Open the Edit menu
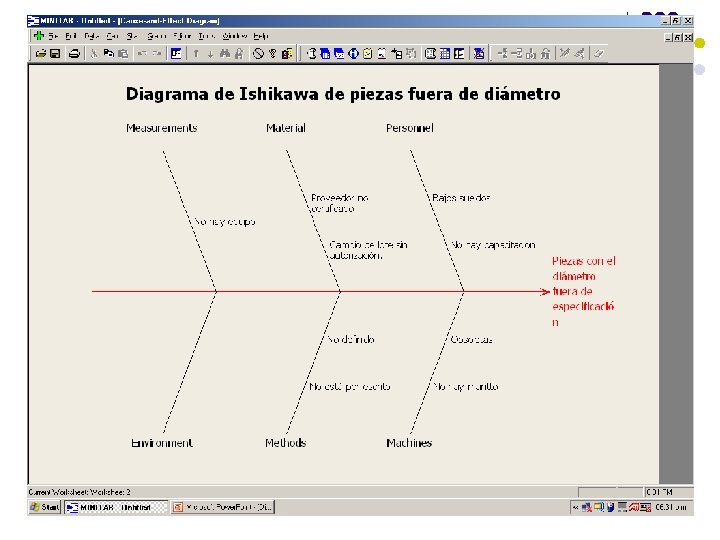Screen dimensions: 720x540 pos(70,36)
